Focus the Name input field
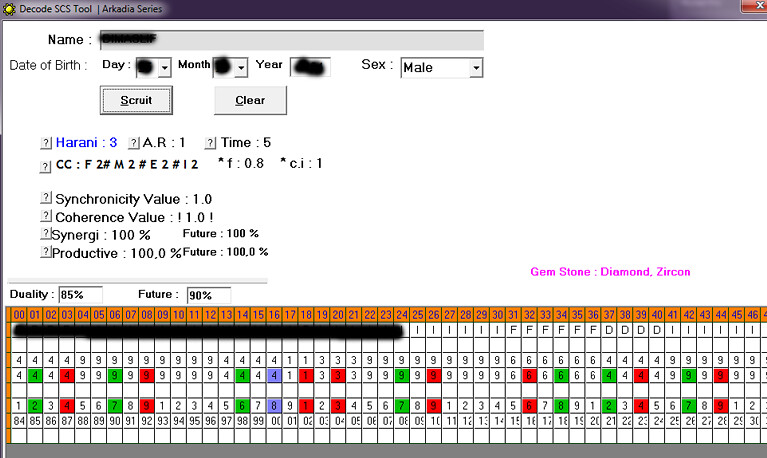The image size is (767, 458). pos(292,40)
